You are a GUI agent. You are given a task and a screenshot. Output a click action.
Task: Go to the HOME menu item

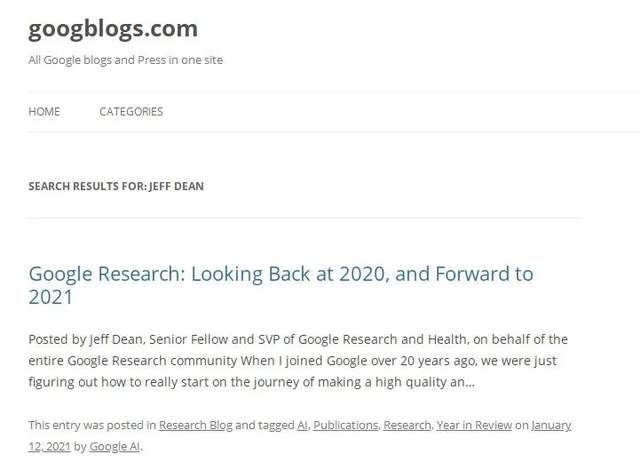click(x=44, y=111)
